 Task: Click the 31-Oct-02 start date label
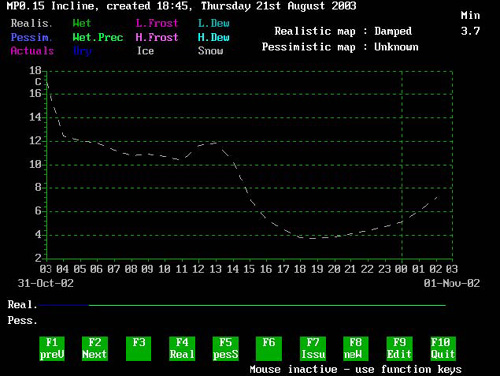(46, 283)
